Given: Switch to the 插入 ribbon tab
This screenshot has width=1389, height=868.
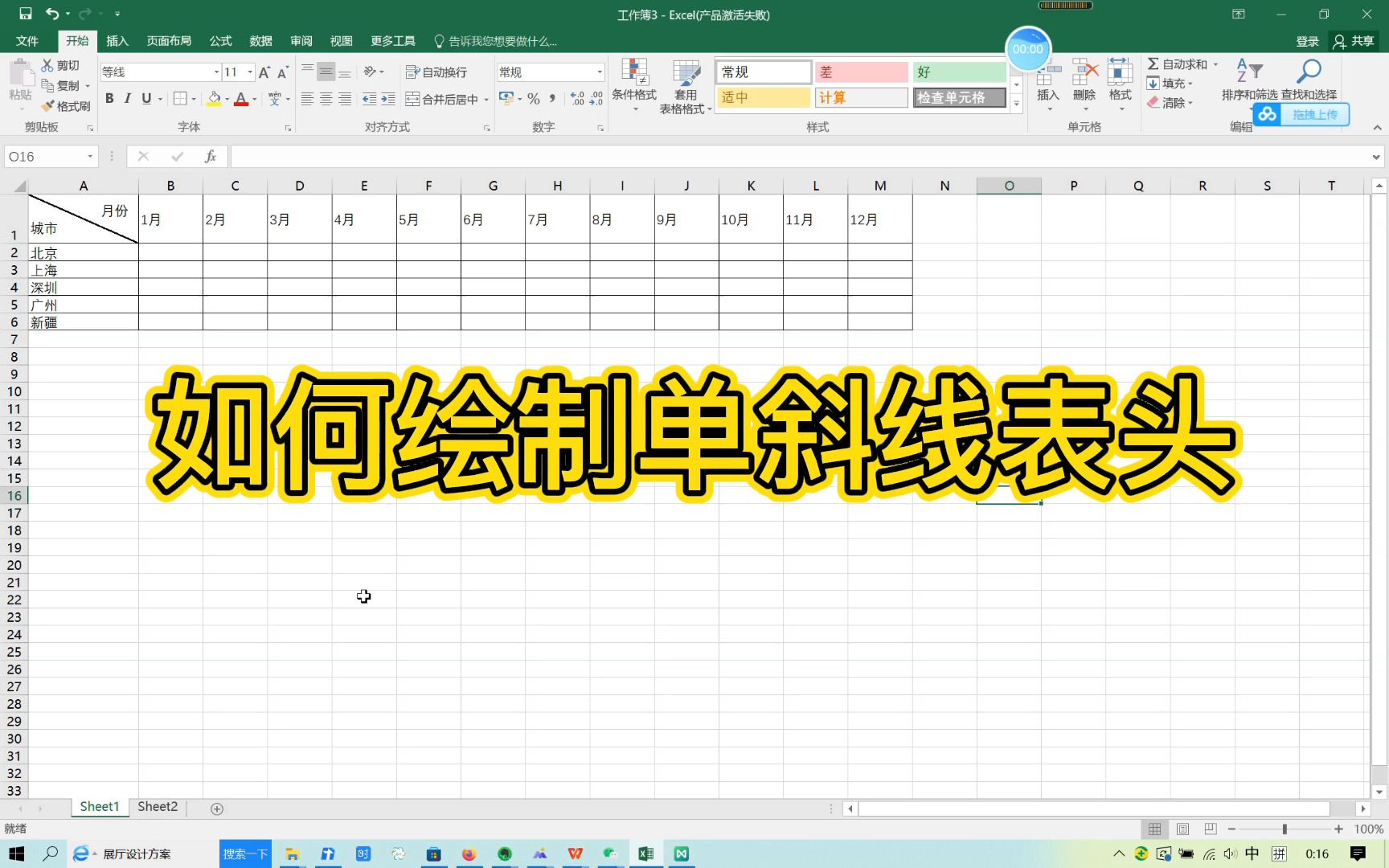Looking at the screenshot, I should click(x=117, y=41).
